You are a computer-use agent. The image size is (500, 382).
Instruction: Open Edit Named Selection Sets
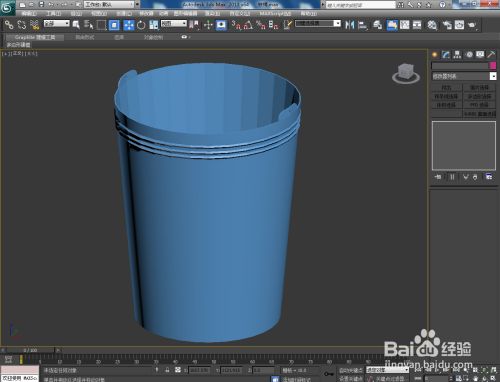288,25
